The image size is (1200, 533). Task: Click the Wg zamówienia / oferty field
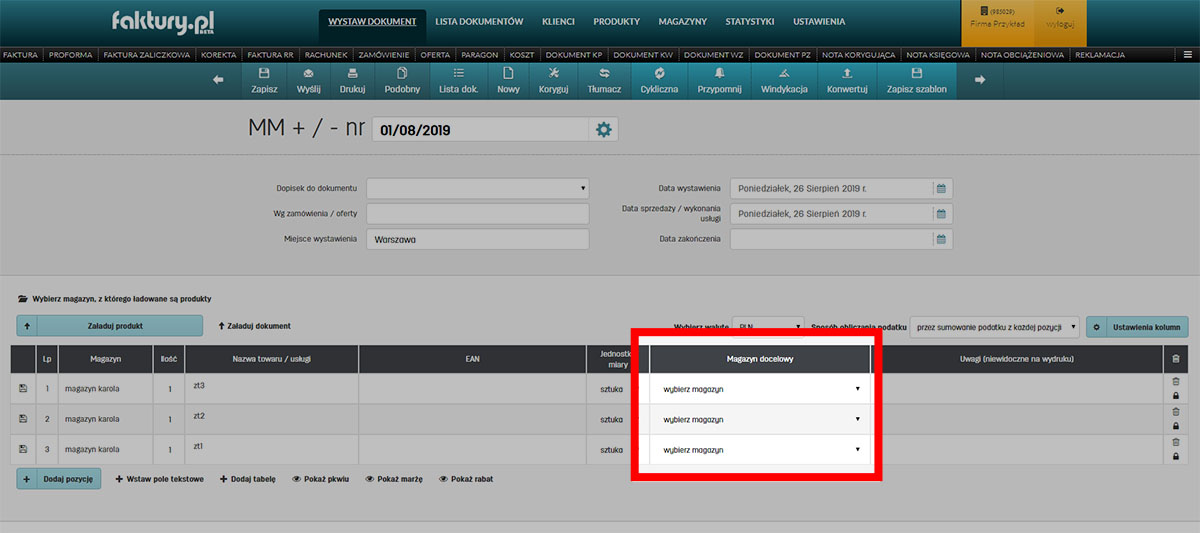[x=478, y=213]
